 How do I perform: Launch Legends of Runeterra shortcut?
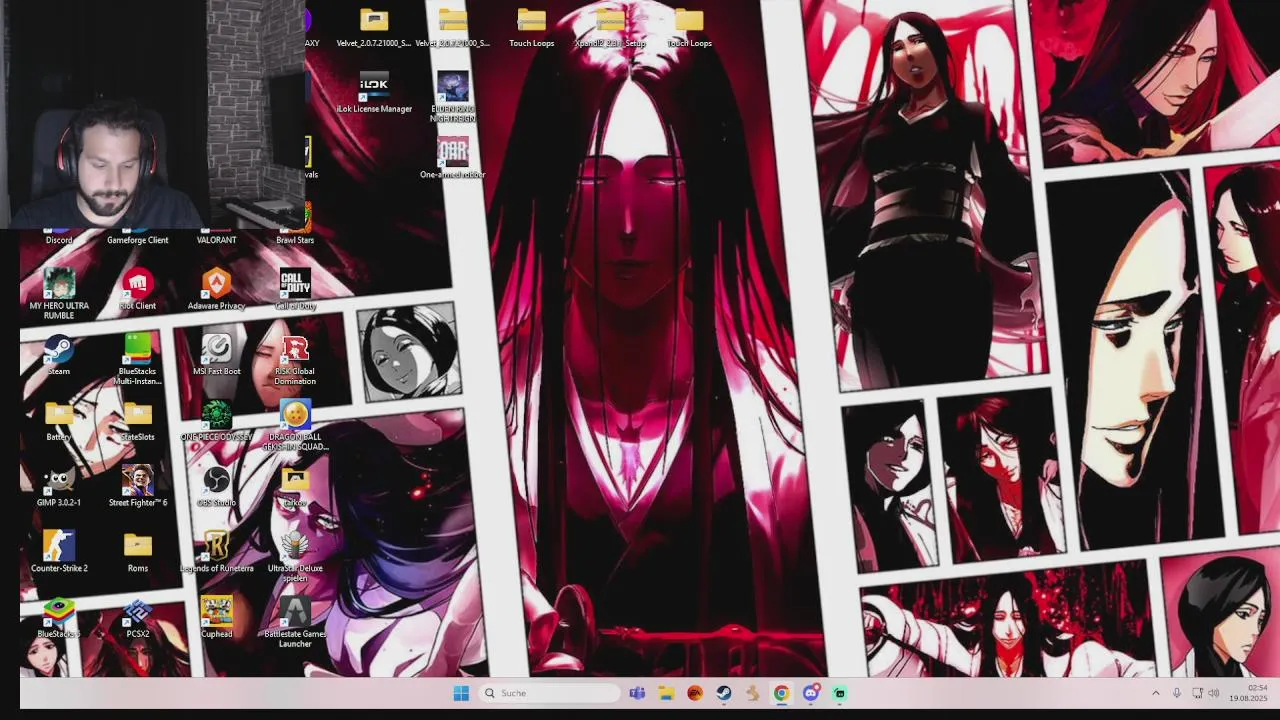pyautogui.click(x=216, y=552)
